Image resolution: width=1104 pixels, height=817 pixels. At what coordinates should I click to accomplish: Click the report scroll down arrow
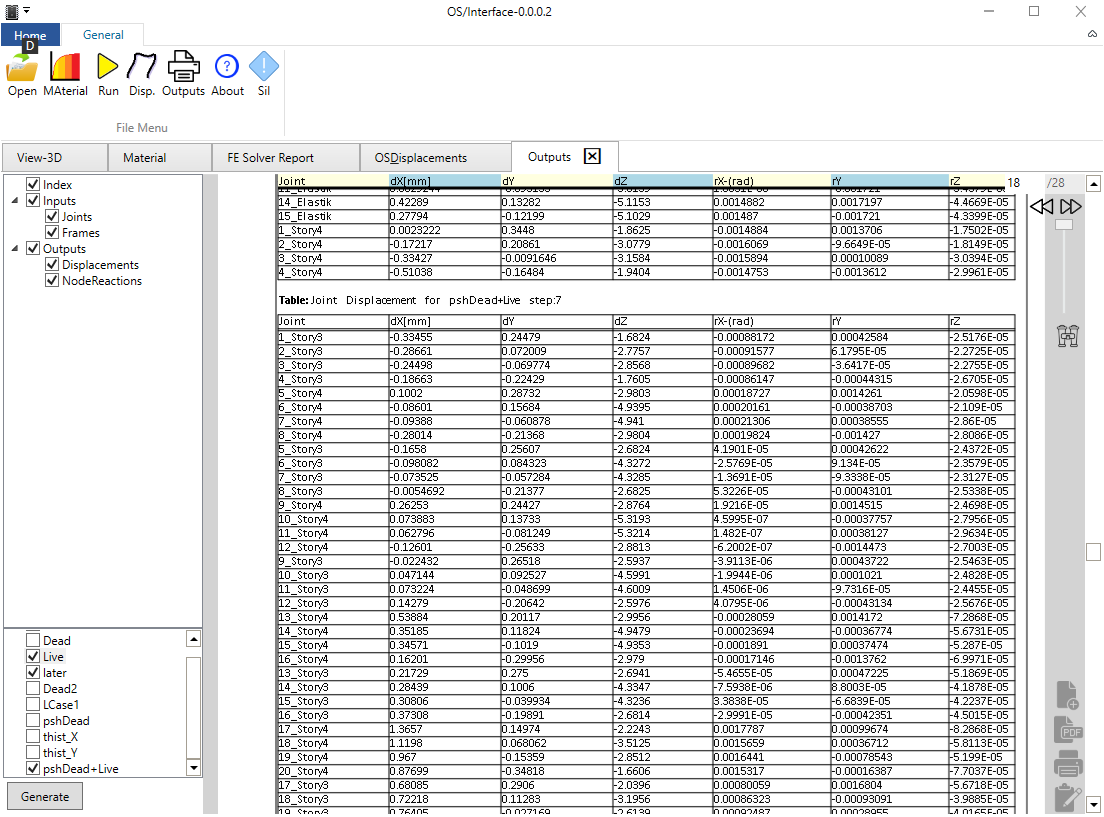click(1093, 804)
